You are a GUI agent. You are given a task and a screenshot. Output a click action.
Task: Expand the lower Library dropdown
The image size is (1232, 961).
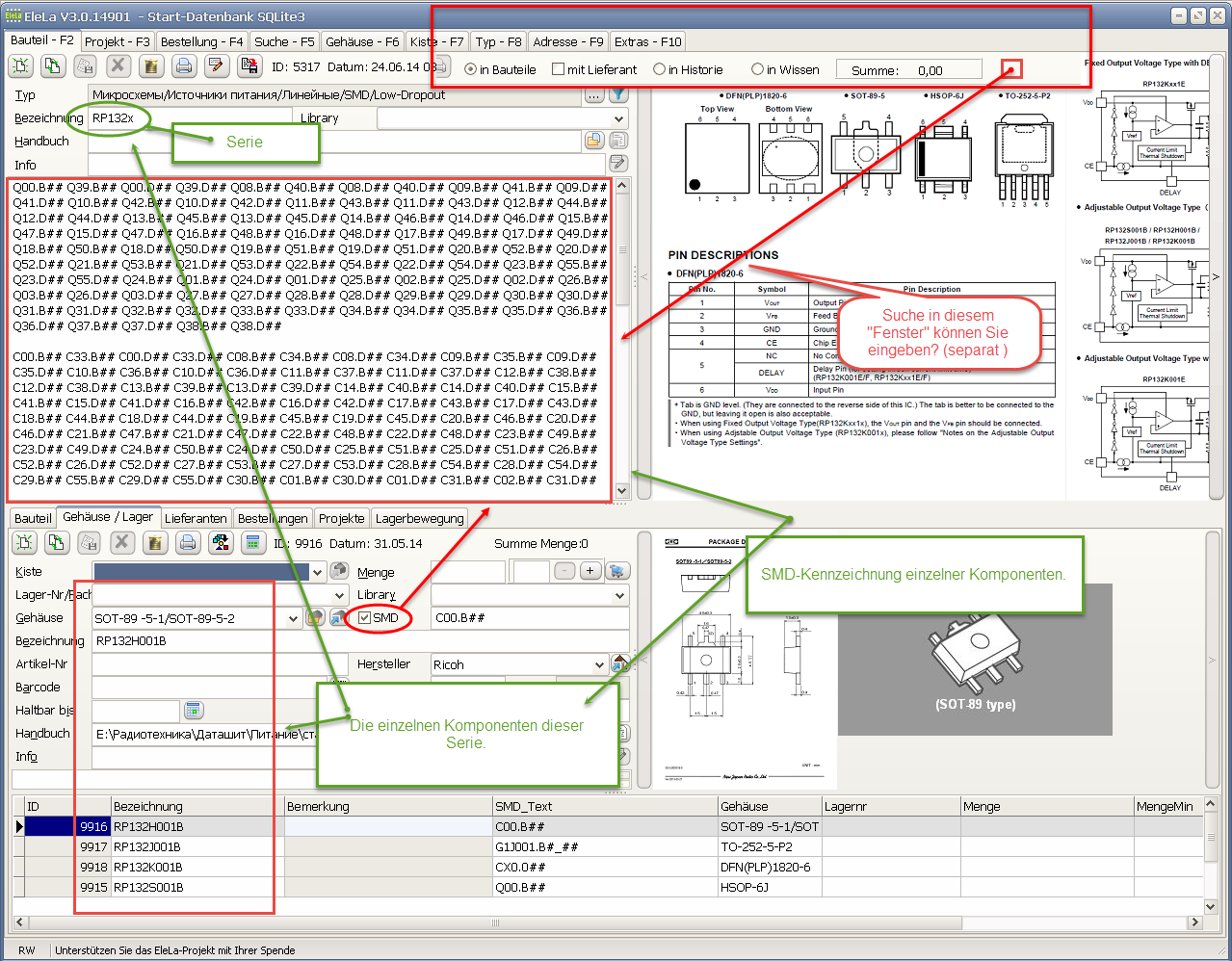point(619,595)
